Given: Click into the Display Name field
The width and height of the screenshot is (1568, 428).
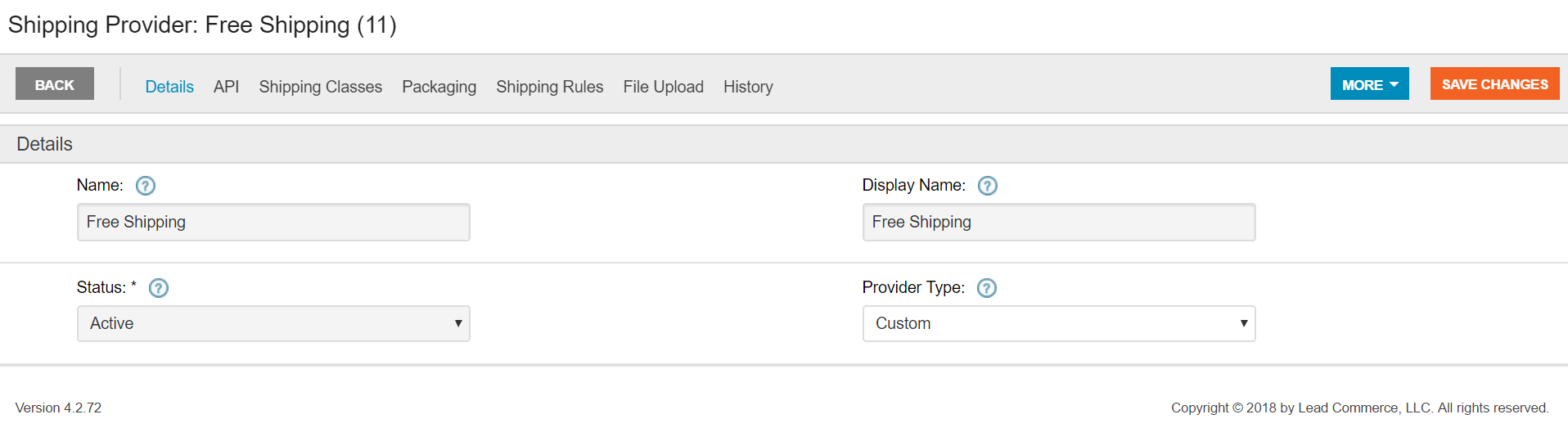Looking at the screenshot, I should [x=1059, y=222].
